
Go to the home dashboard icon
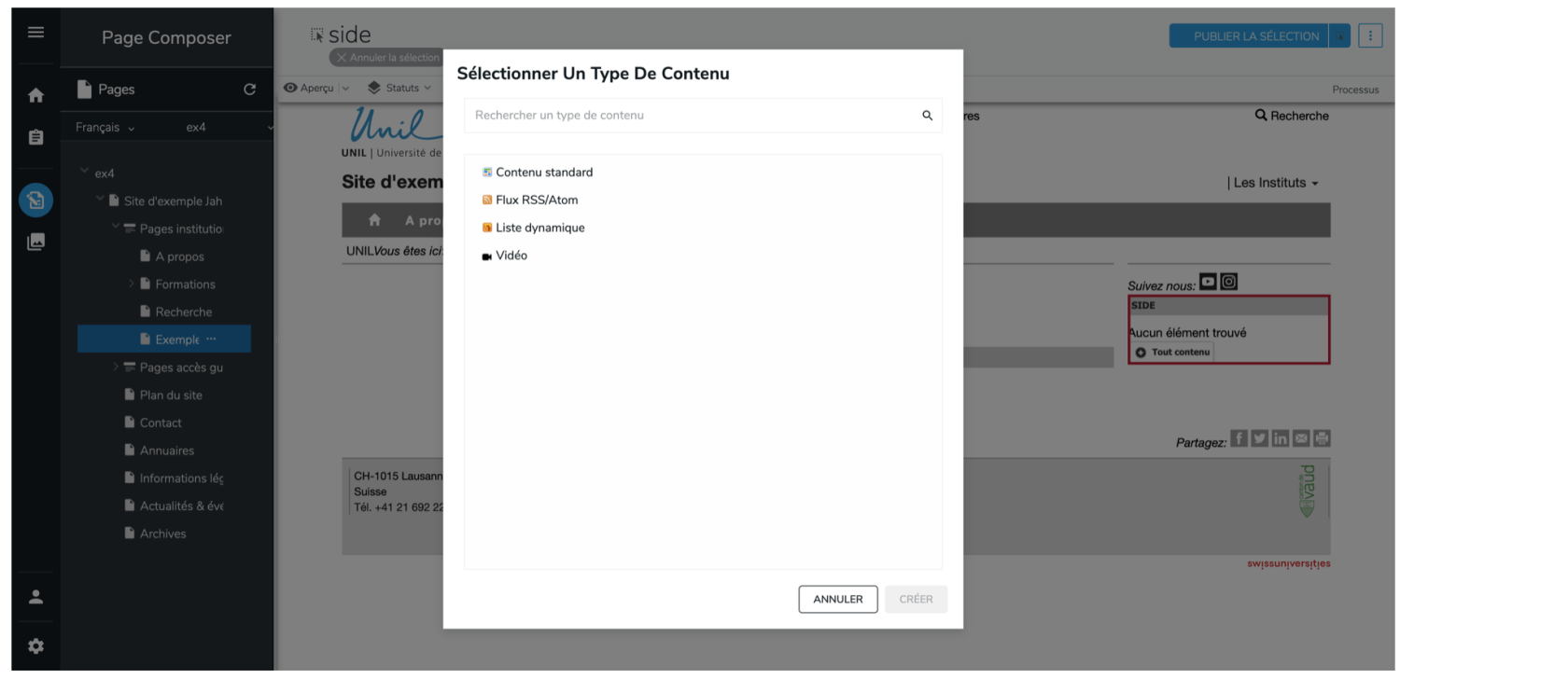(35, 95)
